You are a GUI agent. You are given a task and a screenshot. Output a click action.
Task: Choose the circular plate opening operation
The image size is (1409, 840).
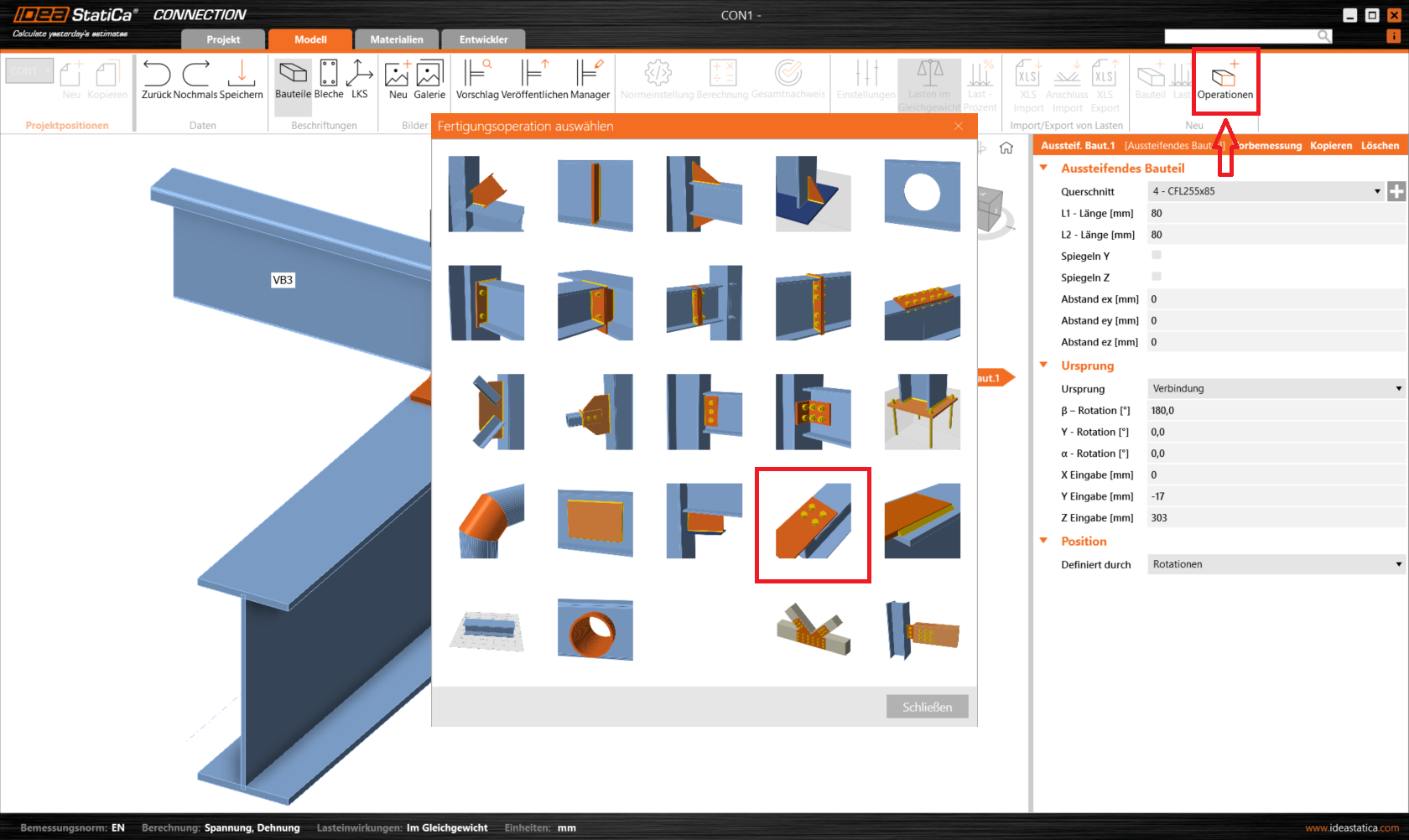[x=922, y=194]
